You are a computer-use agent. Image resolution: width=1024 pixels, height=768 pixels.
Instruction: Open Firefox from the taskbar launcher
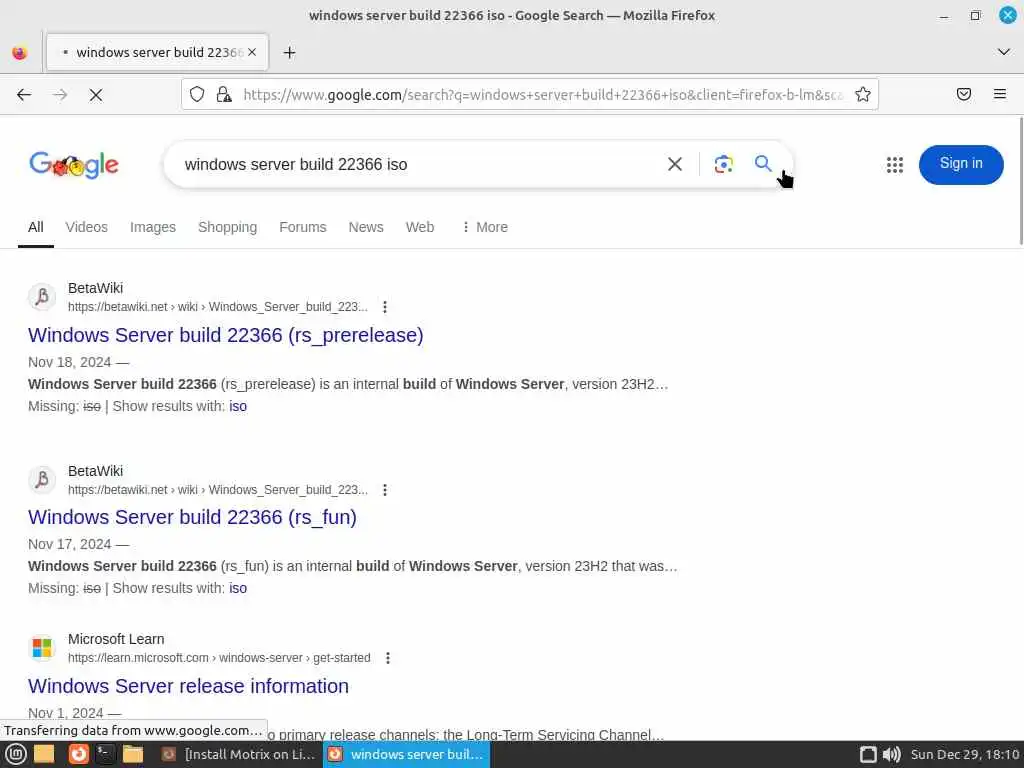(78, 755)
